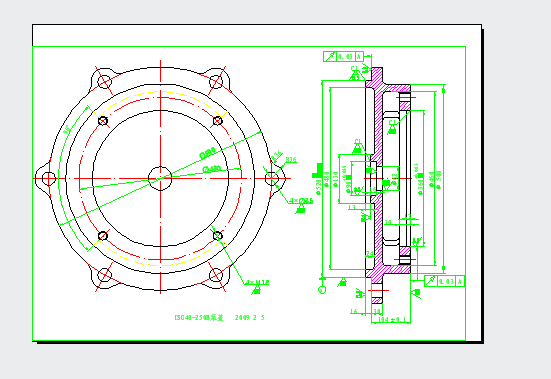551x379 pixels.
Task: Click the 16 dimension near the flange bottom
Action: [x=354, y=311]
